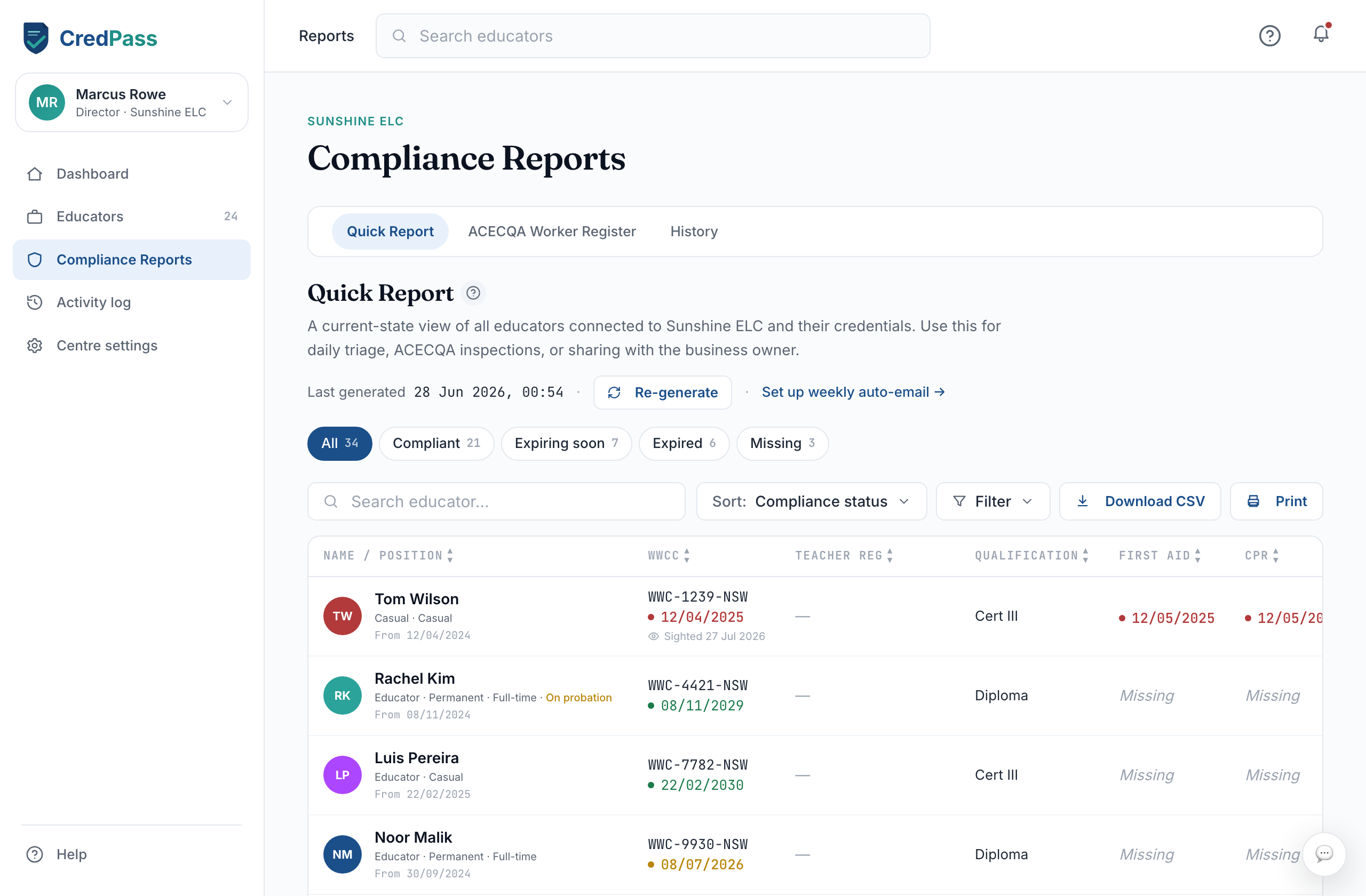
Task: Click Tom Wilson's TW avatar
Action: click(x=343, y=615)
